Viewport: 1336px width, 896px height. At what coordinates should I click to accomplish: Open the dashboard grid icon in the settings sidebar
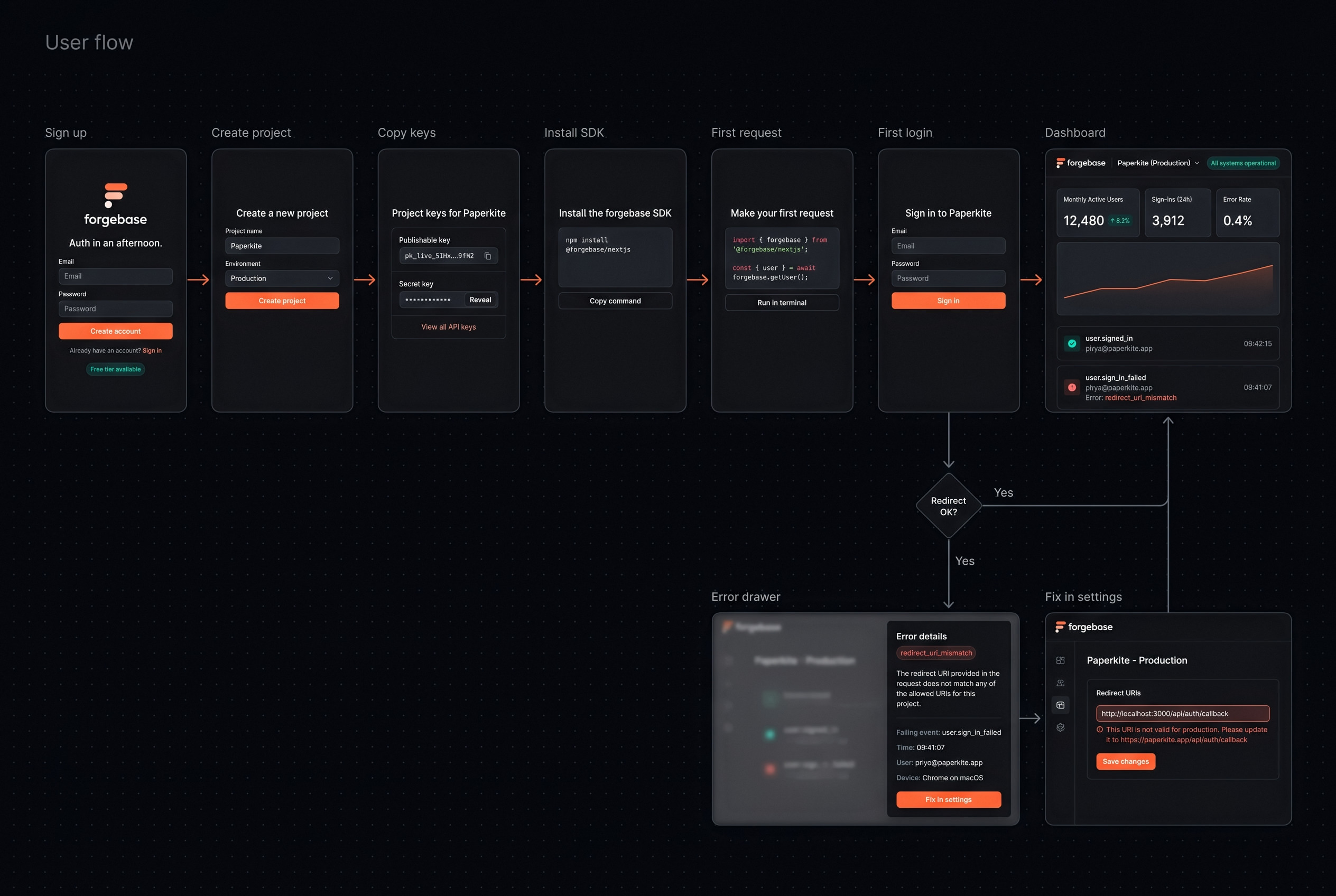point(1061,660)
